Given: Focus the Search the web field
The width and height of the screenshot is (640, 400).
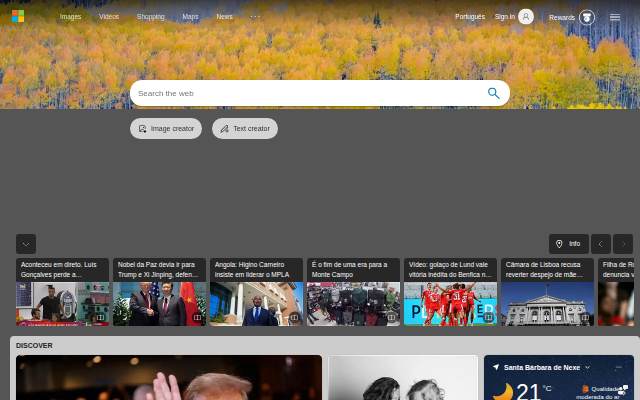Looking at the screenshot, I should pos(320,93).
